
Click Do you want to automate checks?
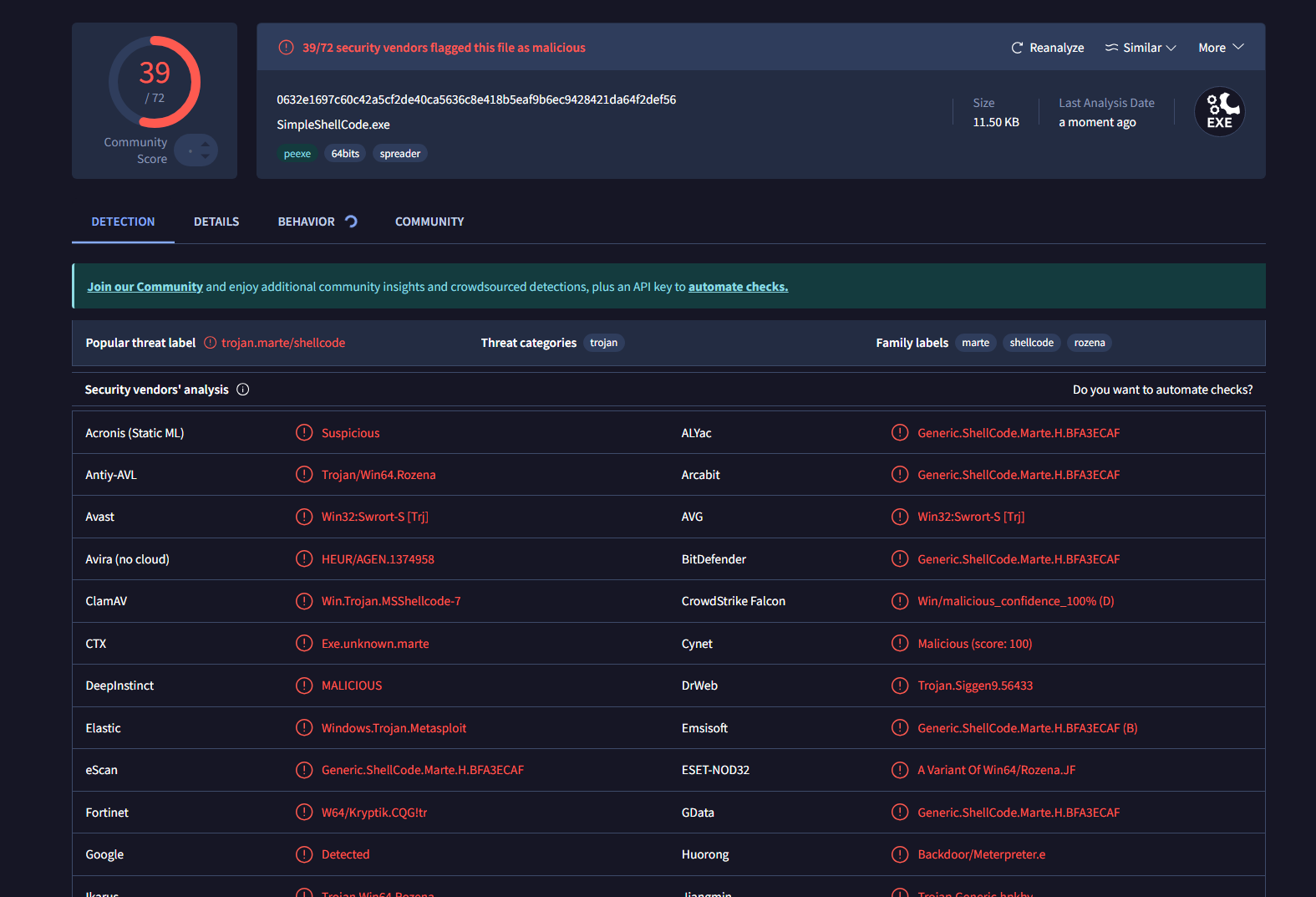tap(1162, 390)
